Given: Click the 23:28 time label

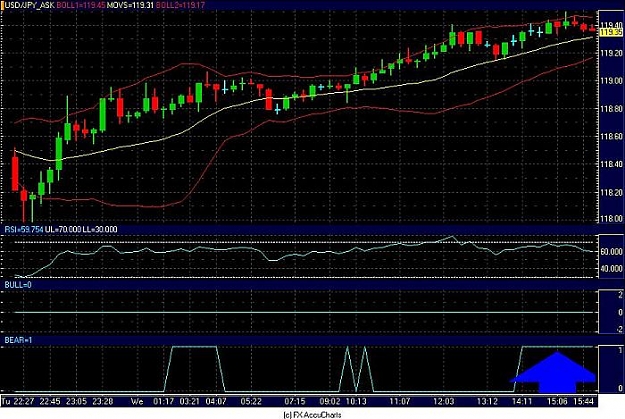Looking at the screenshot, I should point(102,401).
